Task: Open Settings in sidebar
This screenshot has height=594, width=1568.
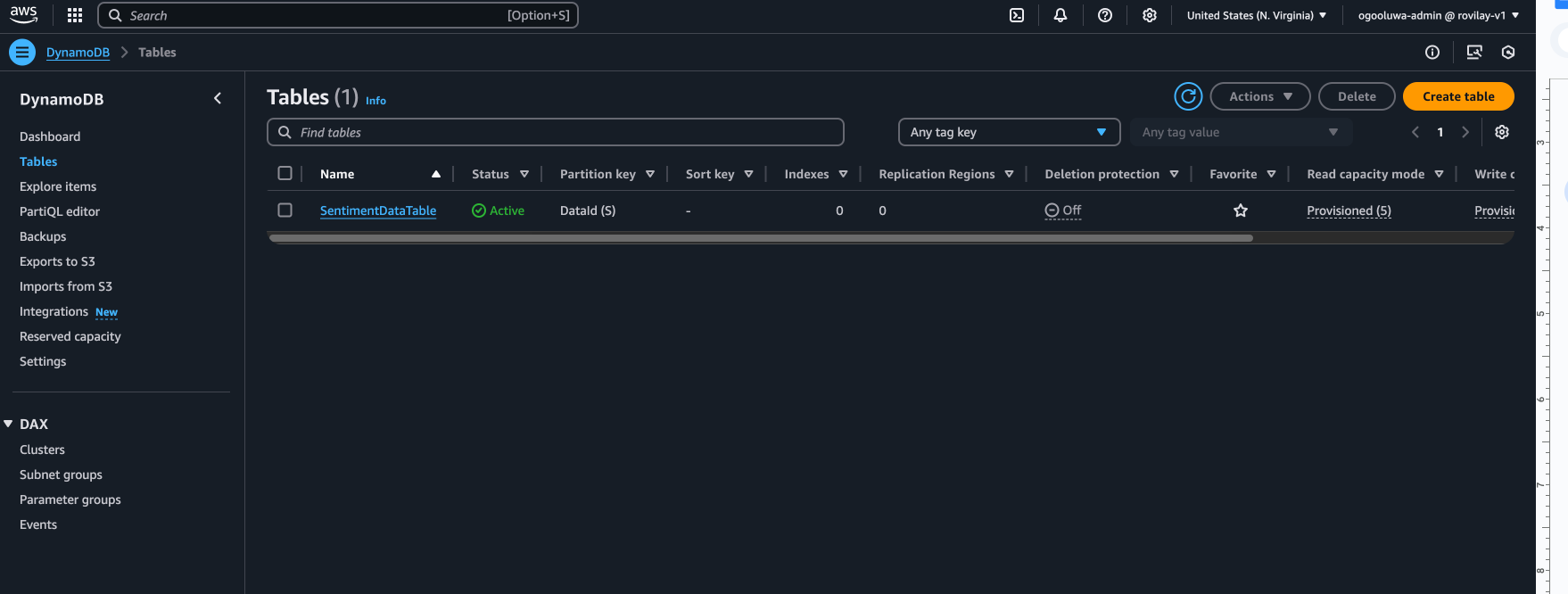Action: pyautogui.click(x=43, y=361)
